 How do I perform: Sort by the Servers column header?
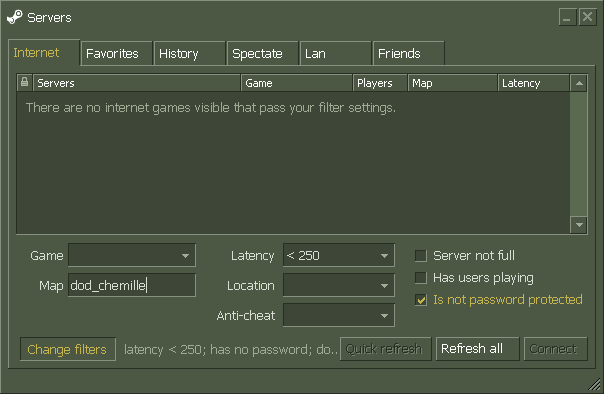click(x=137, y=83)
